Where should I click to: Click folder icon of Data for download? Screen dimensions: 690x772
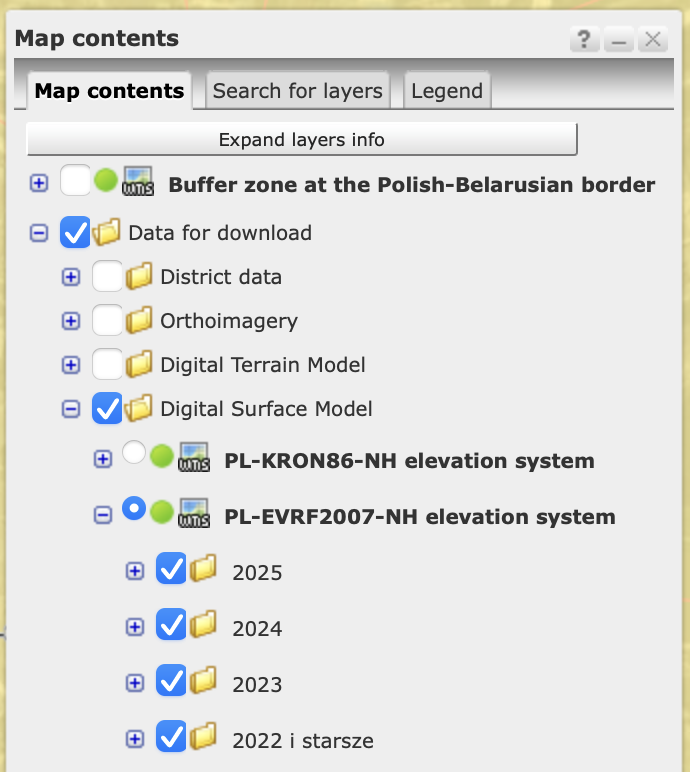(x=106, y=231)
